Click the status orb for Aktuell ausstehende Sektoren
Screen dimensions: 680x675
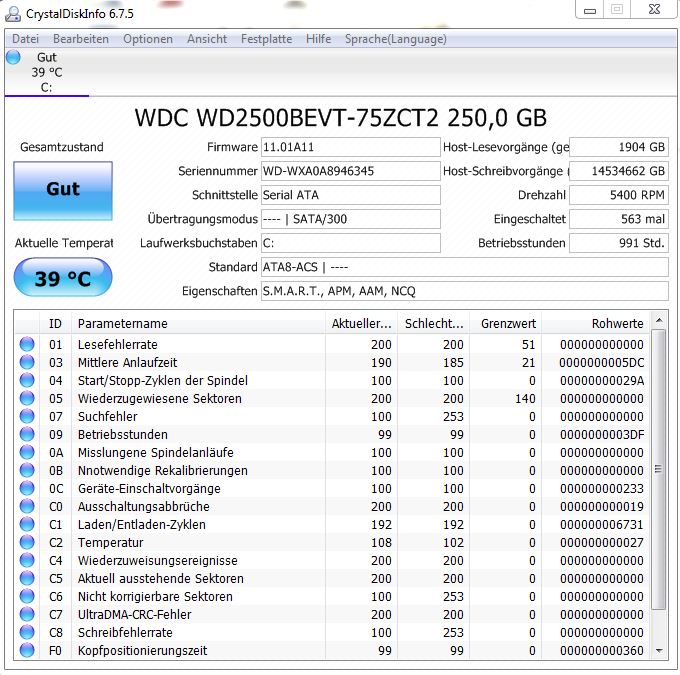point(27,578)
